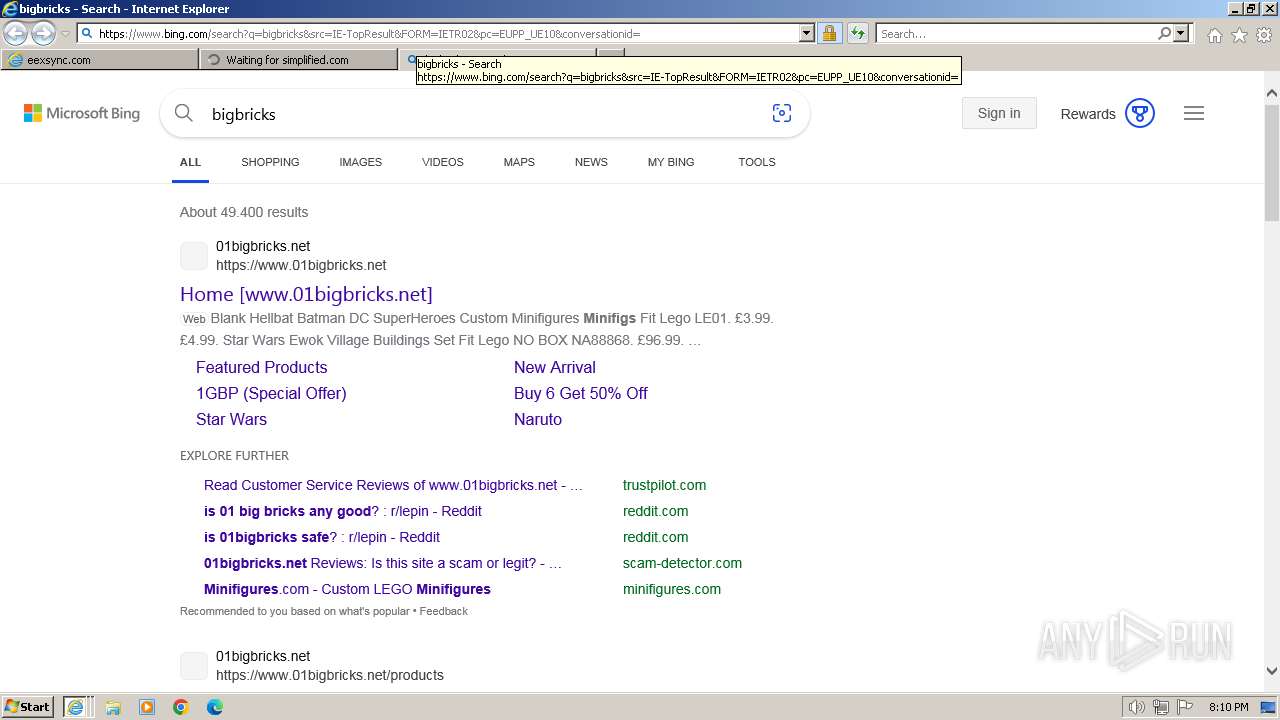Open the Featured Products sitelink
Screen dimensions: 1280x720
(262, 367)
